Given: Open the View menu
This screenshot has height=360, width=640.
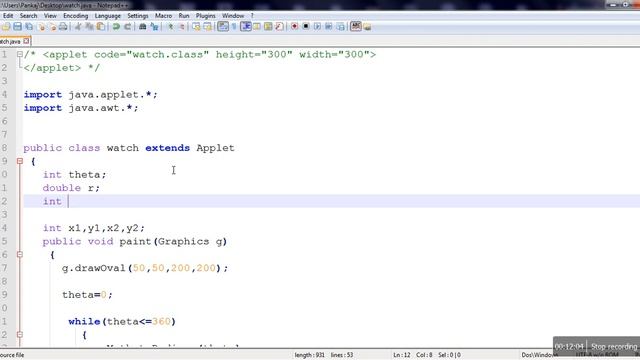Looking at the screenshot, I should tap(50, 16).
